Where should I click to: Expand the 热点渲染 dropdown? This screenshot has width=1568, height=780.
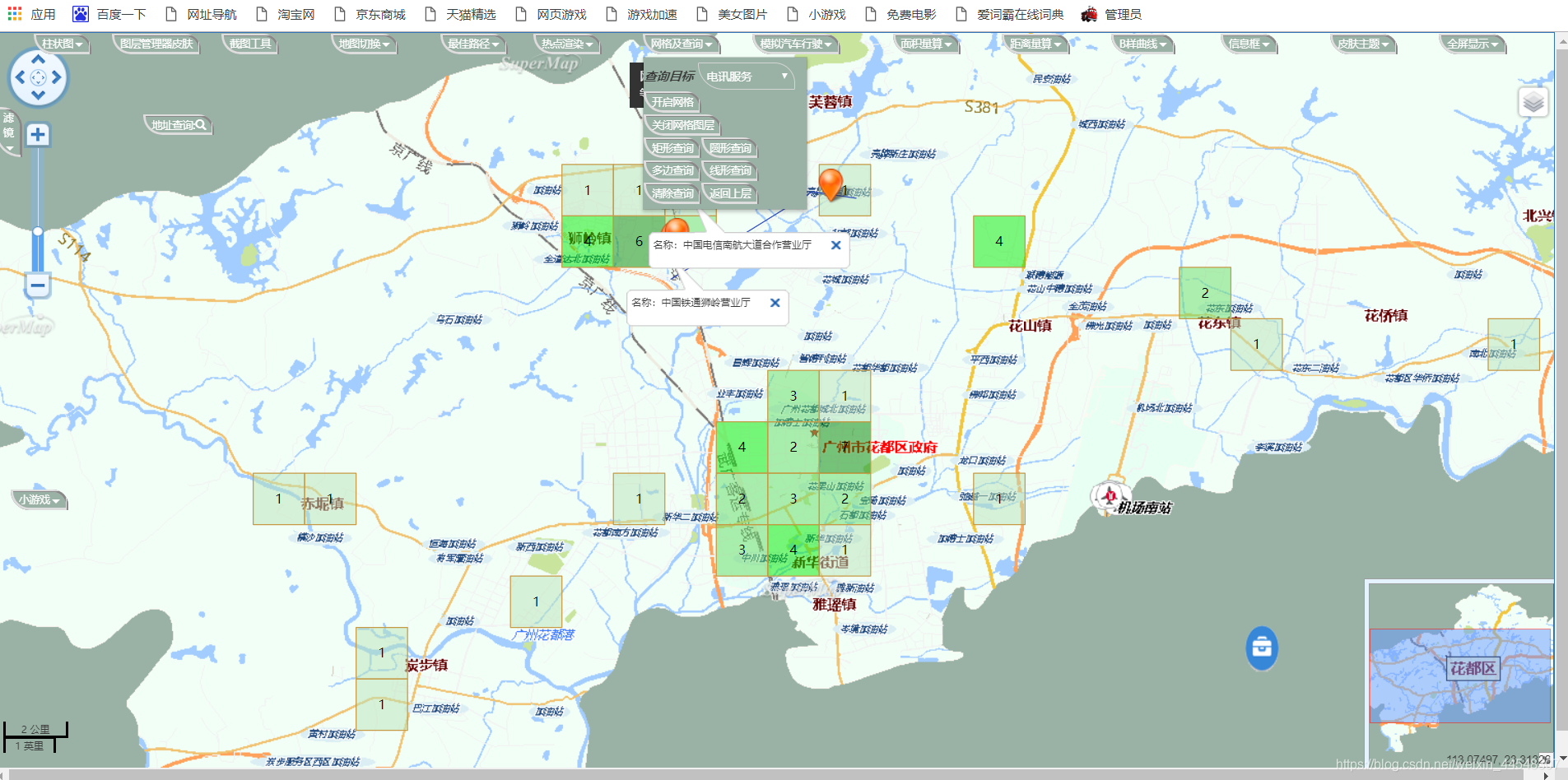click(566, 44)
